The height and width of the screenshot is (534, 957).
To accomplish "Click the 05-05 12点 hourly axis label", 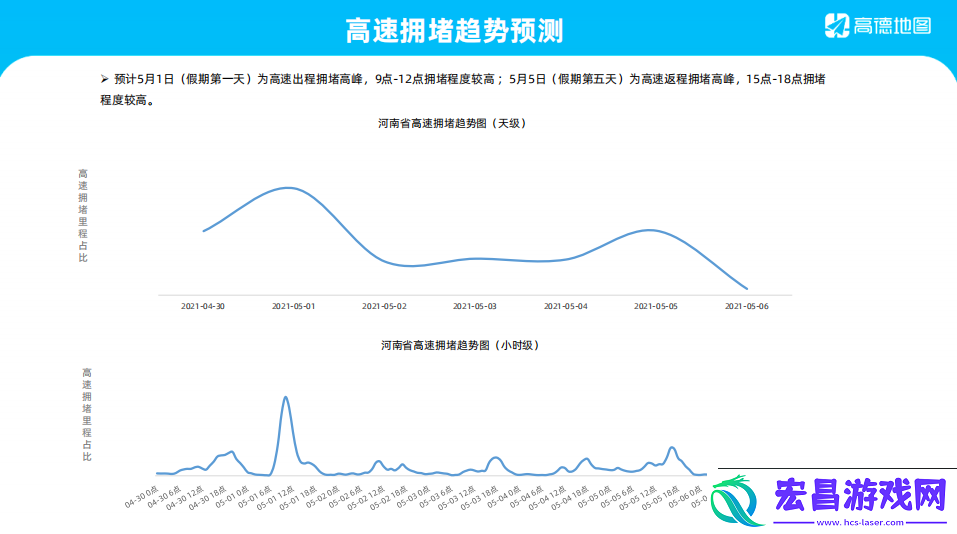I will click(x=638, y=497).
